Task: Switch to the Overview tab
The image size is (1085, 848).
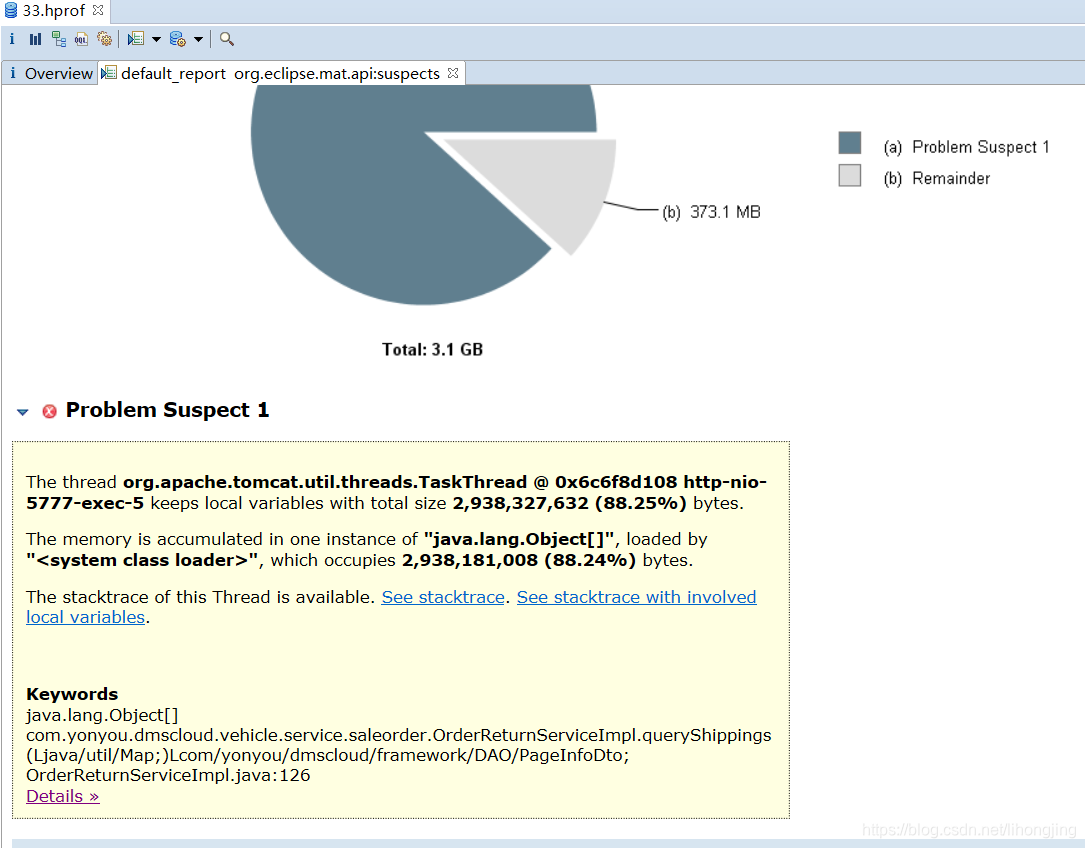Action: pos(51,73)
